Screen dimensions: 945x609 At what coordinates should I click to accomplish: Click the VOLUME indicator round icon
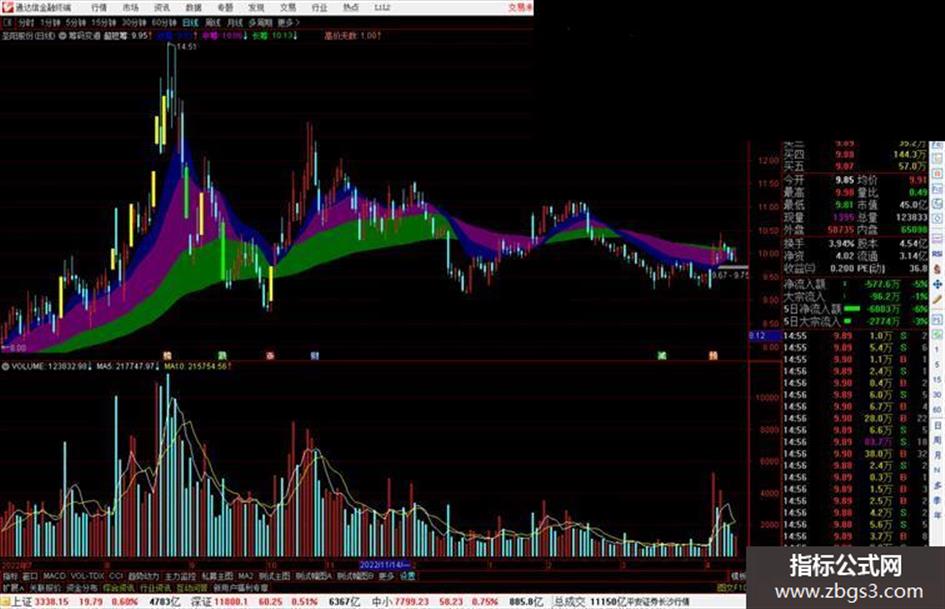click(5, 366)
